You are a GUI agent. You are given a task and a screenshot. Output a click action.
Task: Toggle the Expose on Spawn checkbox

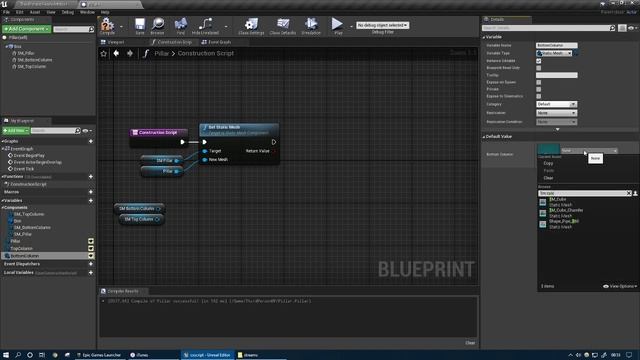[x=538, y=82]
